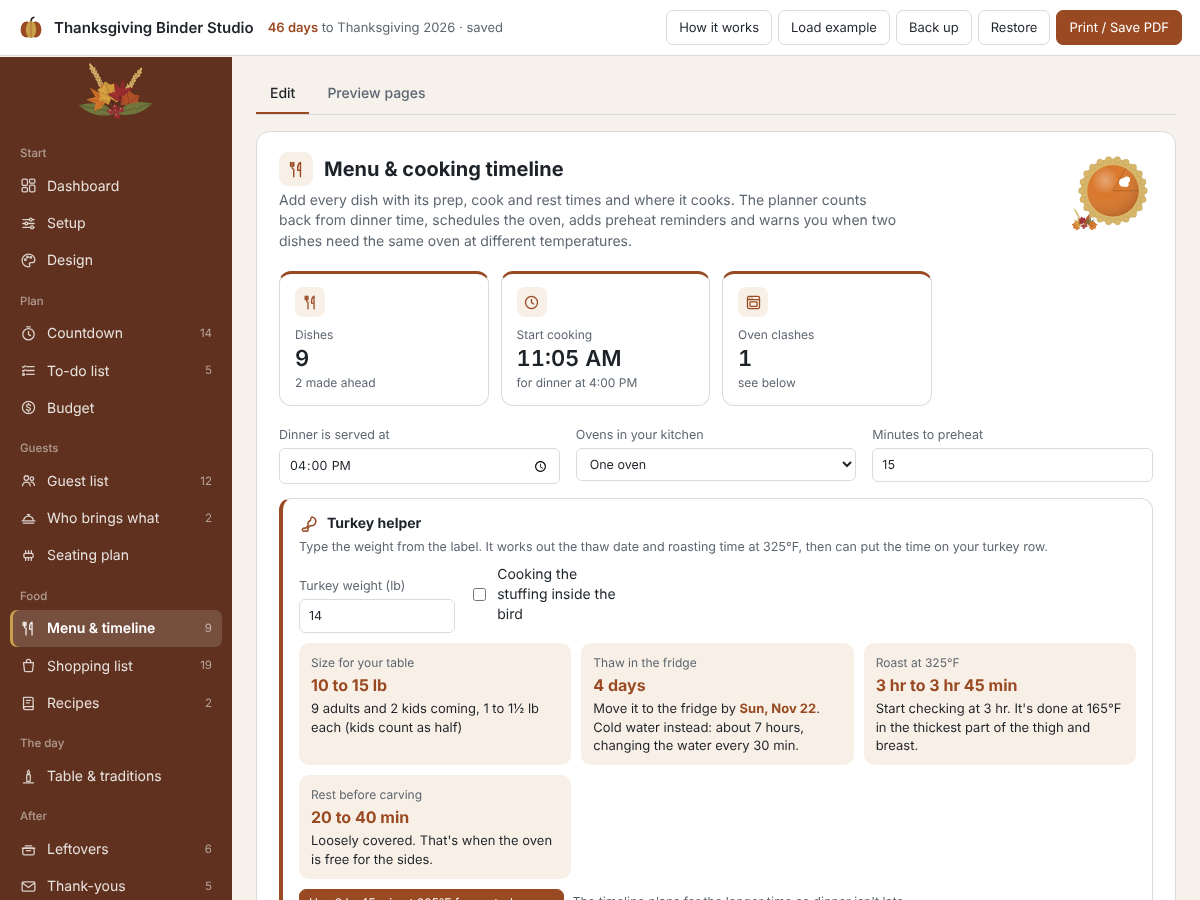Select the Edit tab
1200x900 pixels.
(x=283, y=93)
